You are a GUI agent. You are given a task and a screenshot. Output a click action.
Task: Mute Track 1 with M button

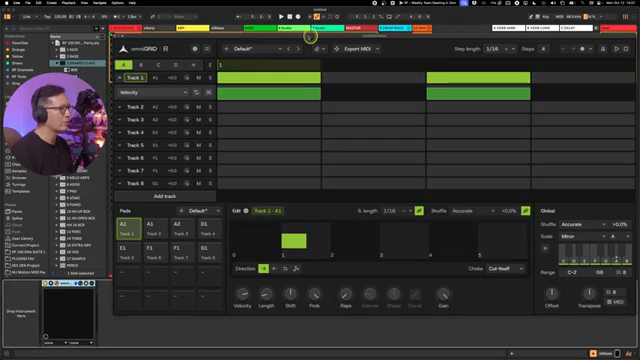tap(199, 78)
